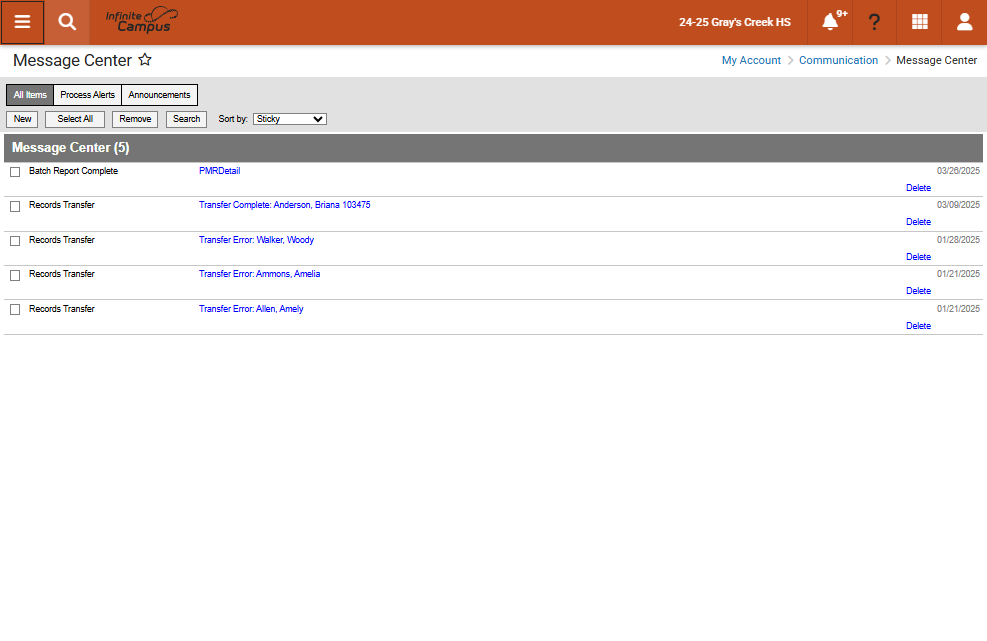987x641 pixels.
Task: Switch to the All Items tab
Action: click(30, 95)
